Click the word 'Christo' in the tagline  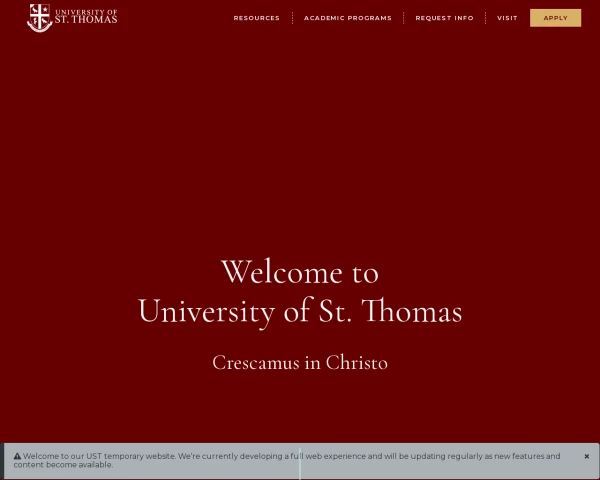pyautogui.click(x=356, y=363)
